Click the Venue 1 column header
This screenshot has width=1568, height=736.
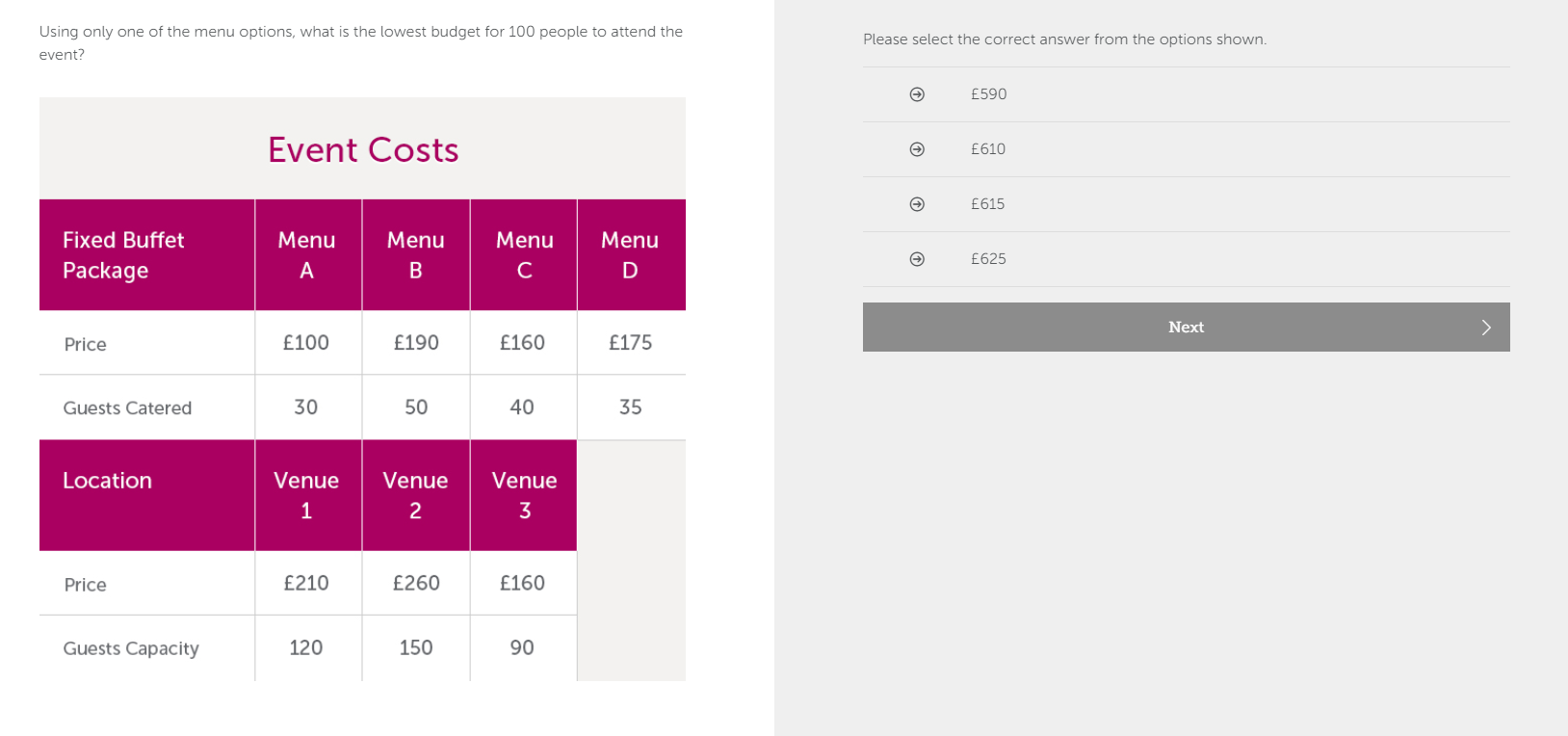click(306, 495)
